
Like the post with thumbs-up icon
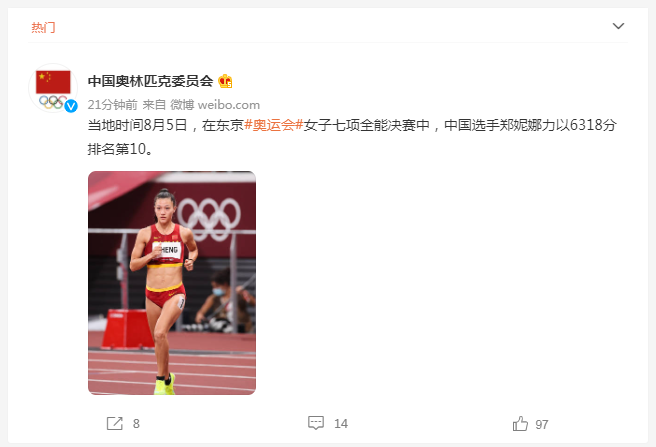click(520, 423)
